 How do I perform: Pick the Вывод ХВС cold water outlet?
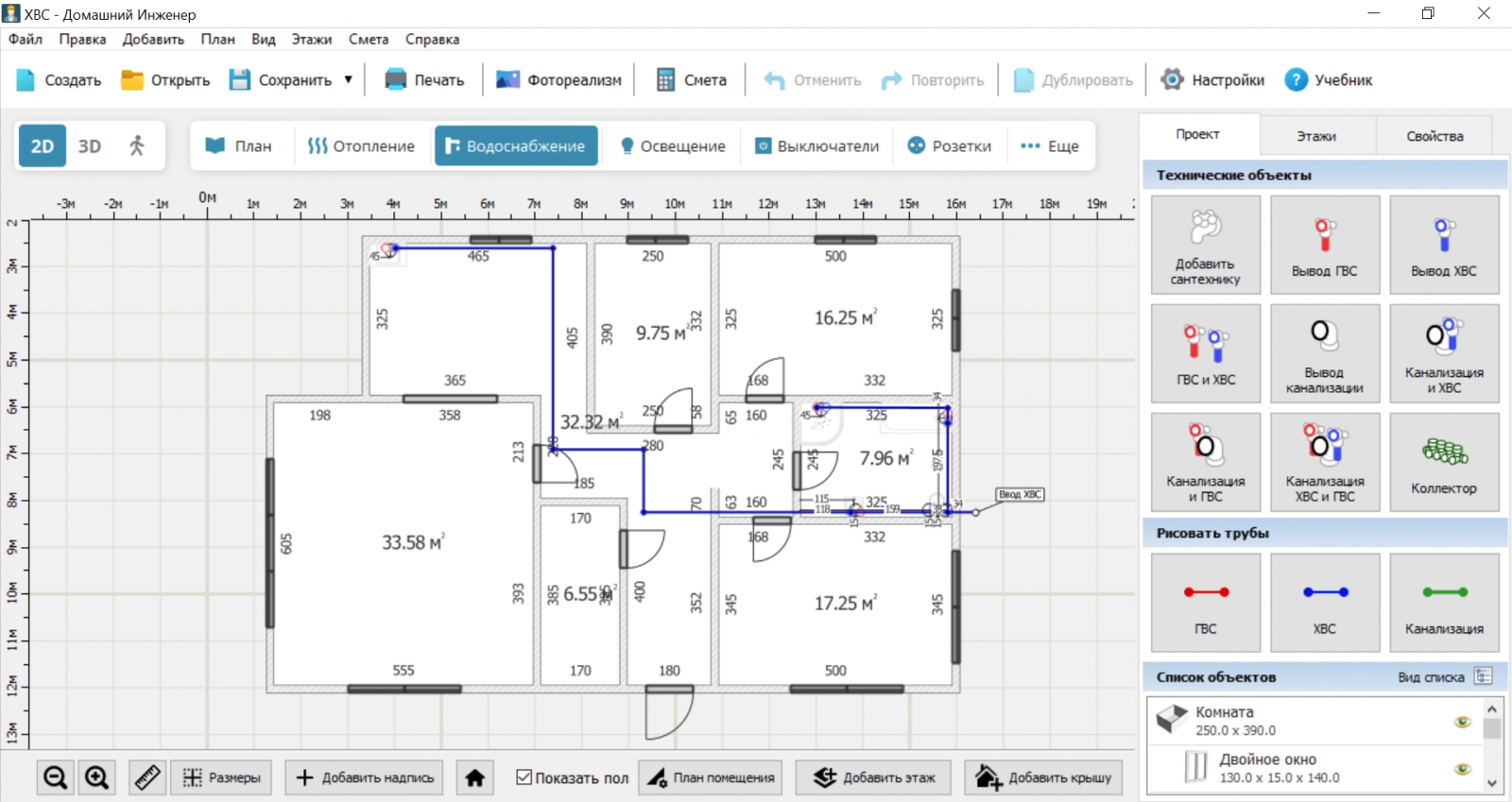tap(1443, 245)
